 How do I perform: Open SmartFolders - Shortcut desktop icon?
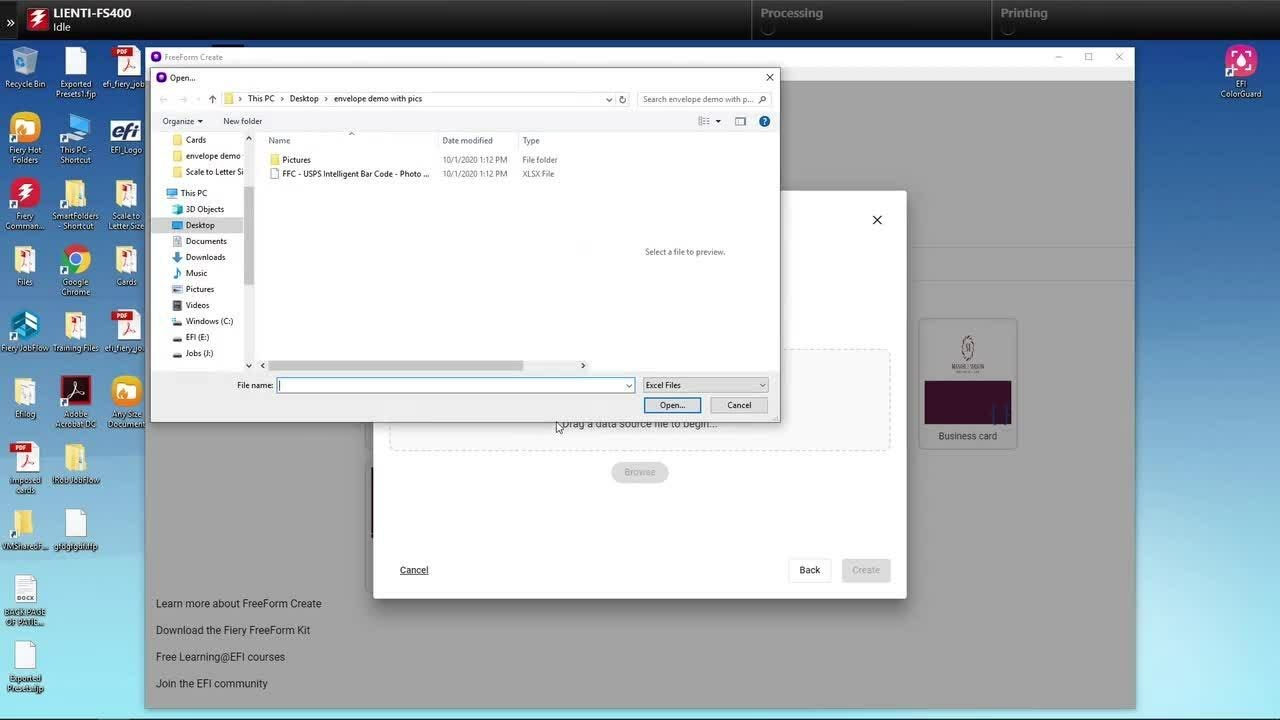(76, 204)
